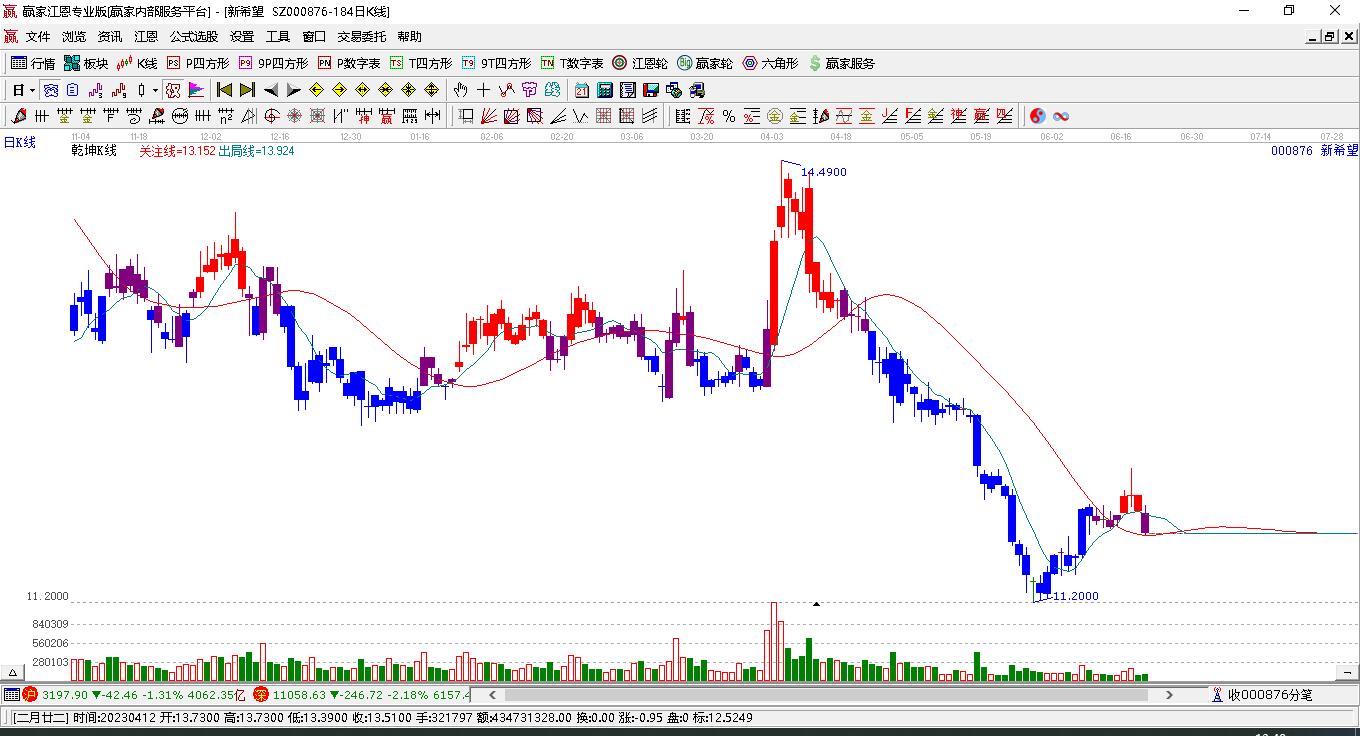Select the crosshair cursor tool

point(484,90)
